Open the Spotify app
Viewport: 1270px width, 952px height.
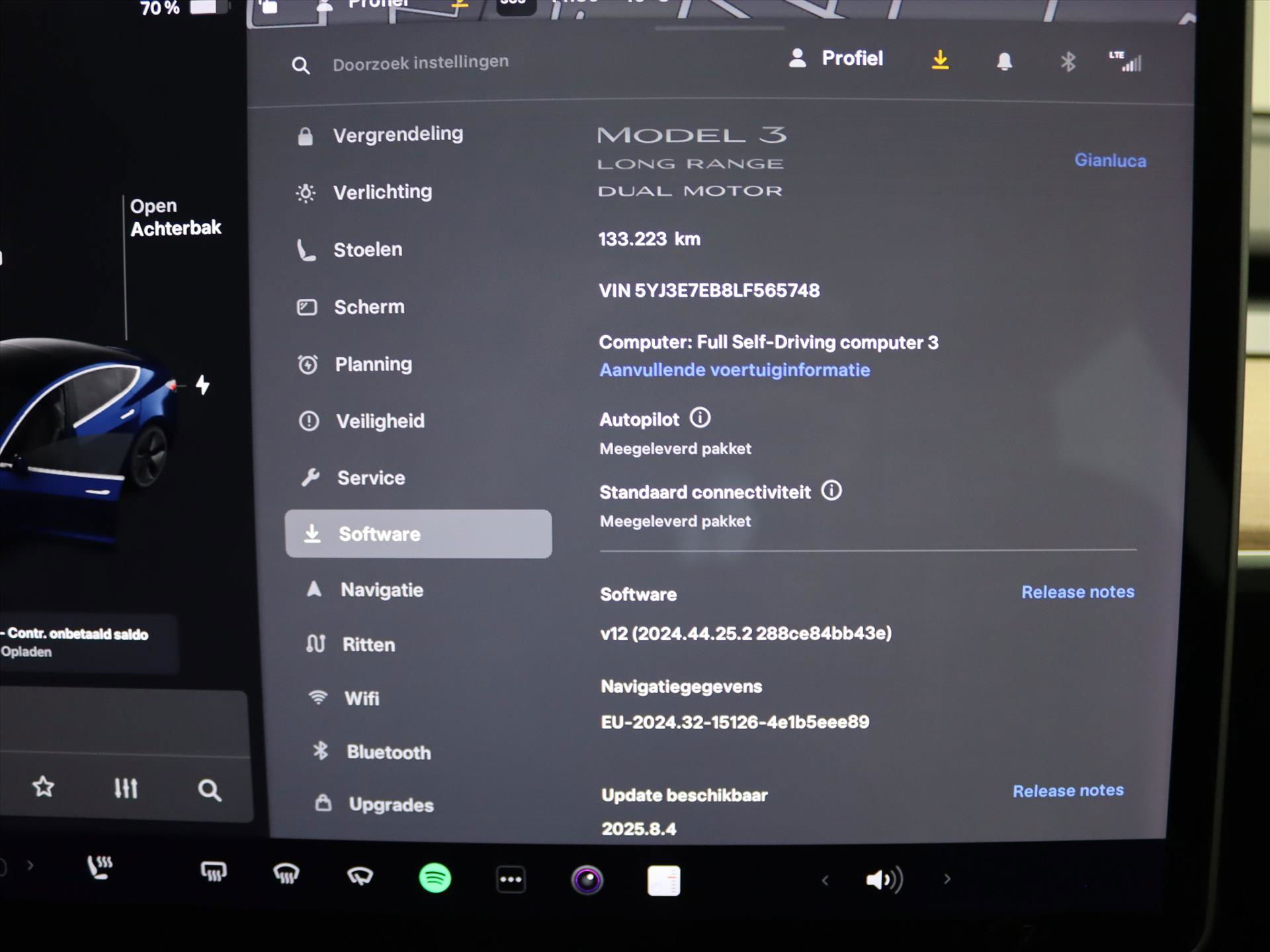[435, 878]
